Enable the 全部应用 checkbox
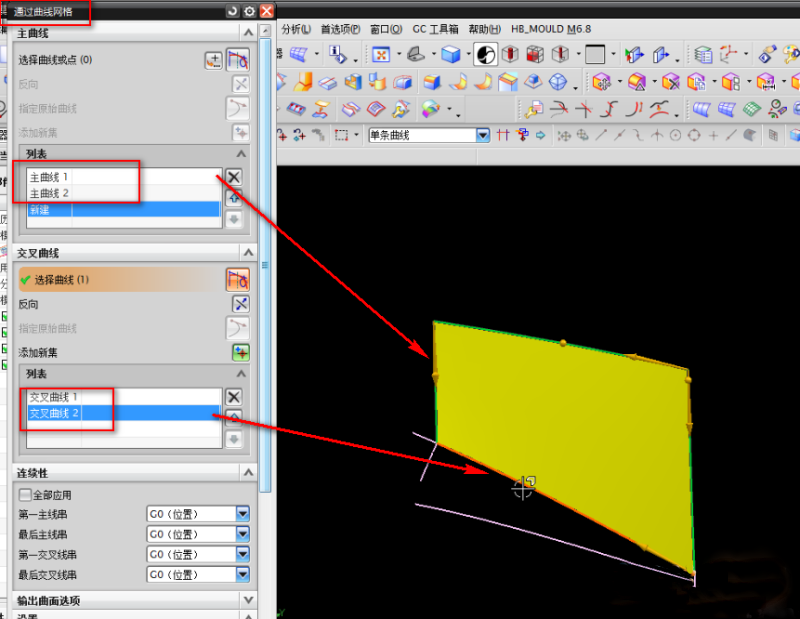The height and width of the screenshot is (619, 800). tap(25, 494)
